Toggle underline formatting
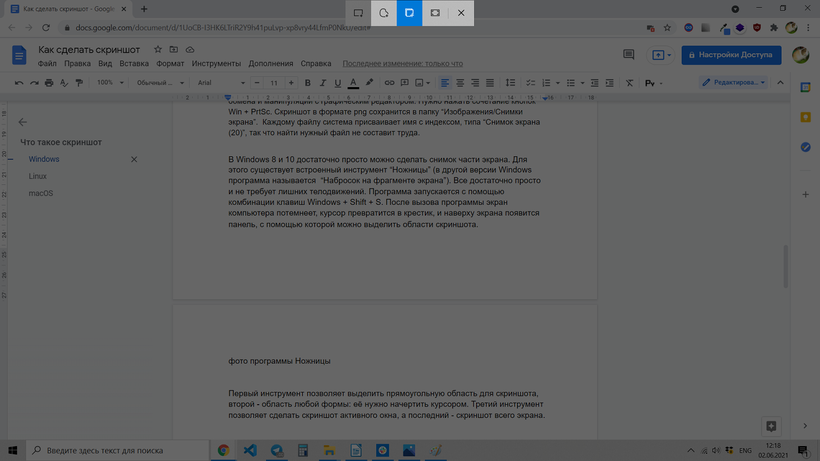 [x=337, y=83]
